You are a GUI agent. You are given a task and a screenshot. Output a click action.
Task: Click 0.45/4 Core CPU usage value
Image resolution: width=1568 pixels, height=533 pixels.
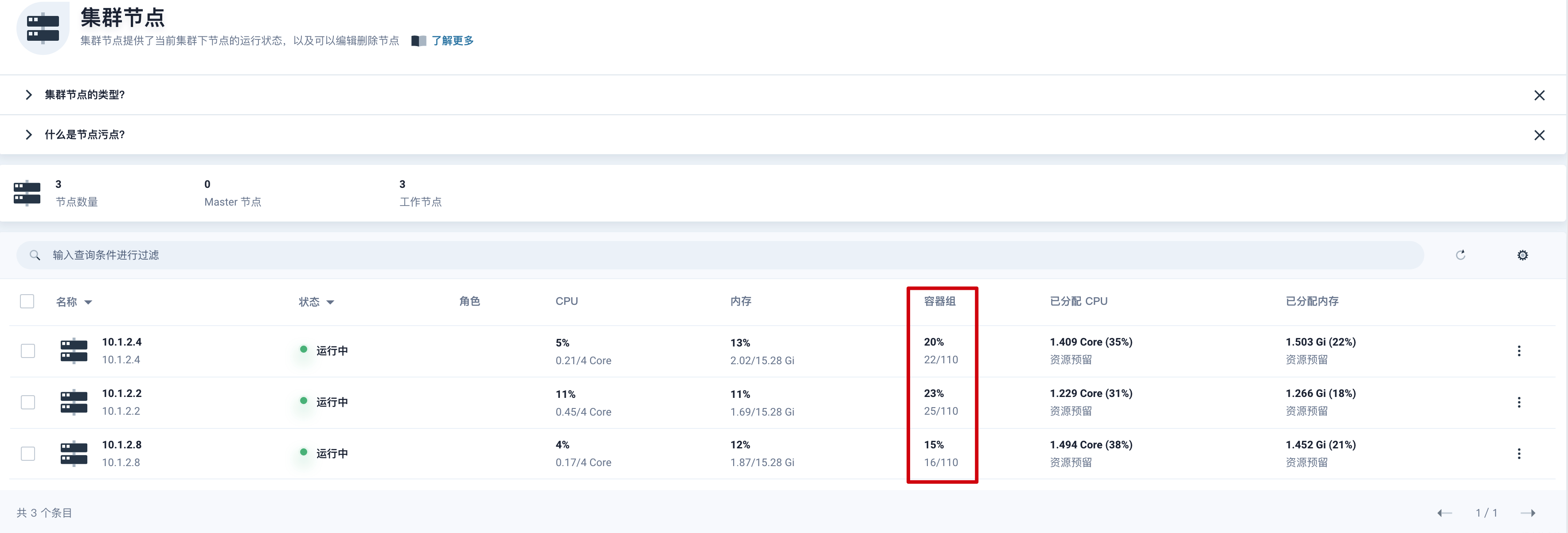[583, 412]
